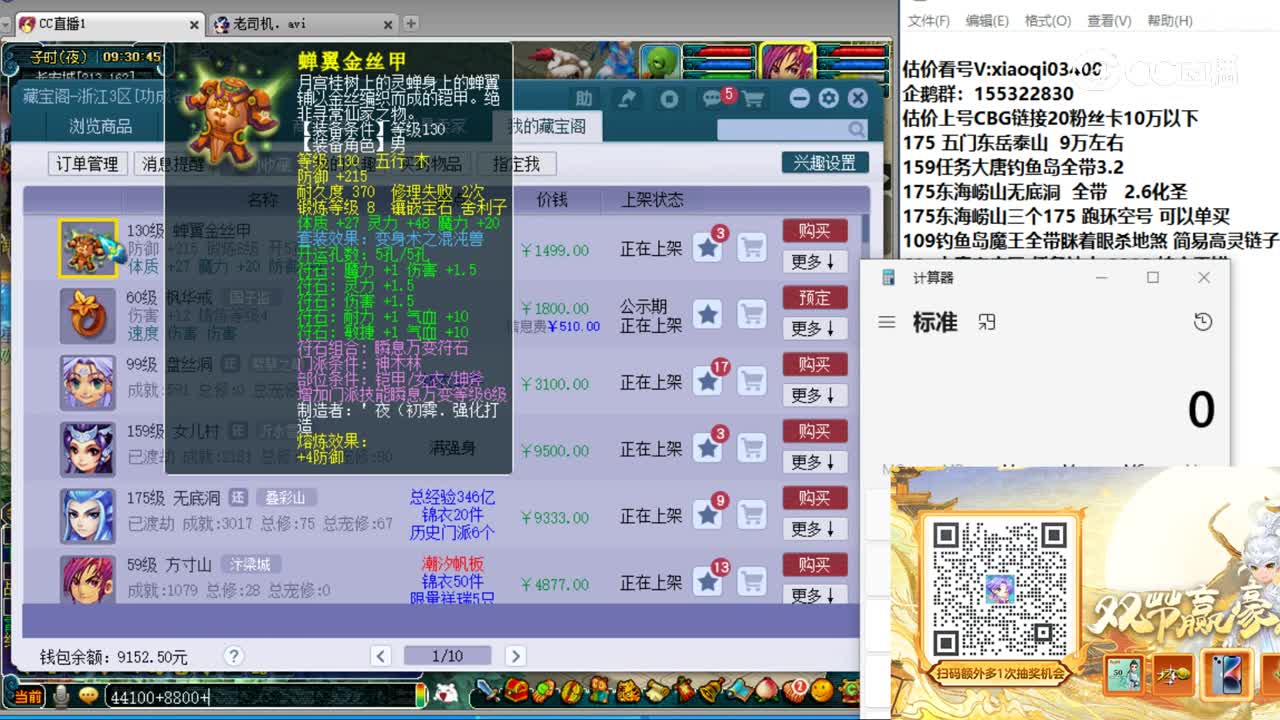Expand 更多 for 蝉翼金丝甲 row
Viewport: 1280px width, 720px height.
pyautogui.click(x=814, y=261)
